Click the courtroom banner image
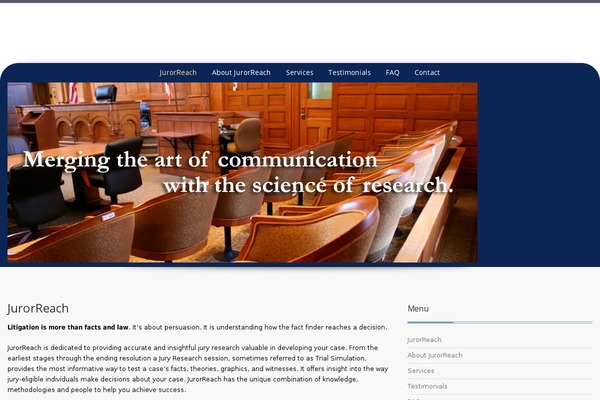This screenshot has width=600, height=400. pos(242,172)
